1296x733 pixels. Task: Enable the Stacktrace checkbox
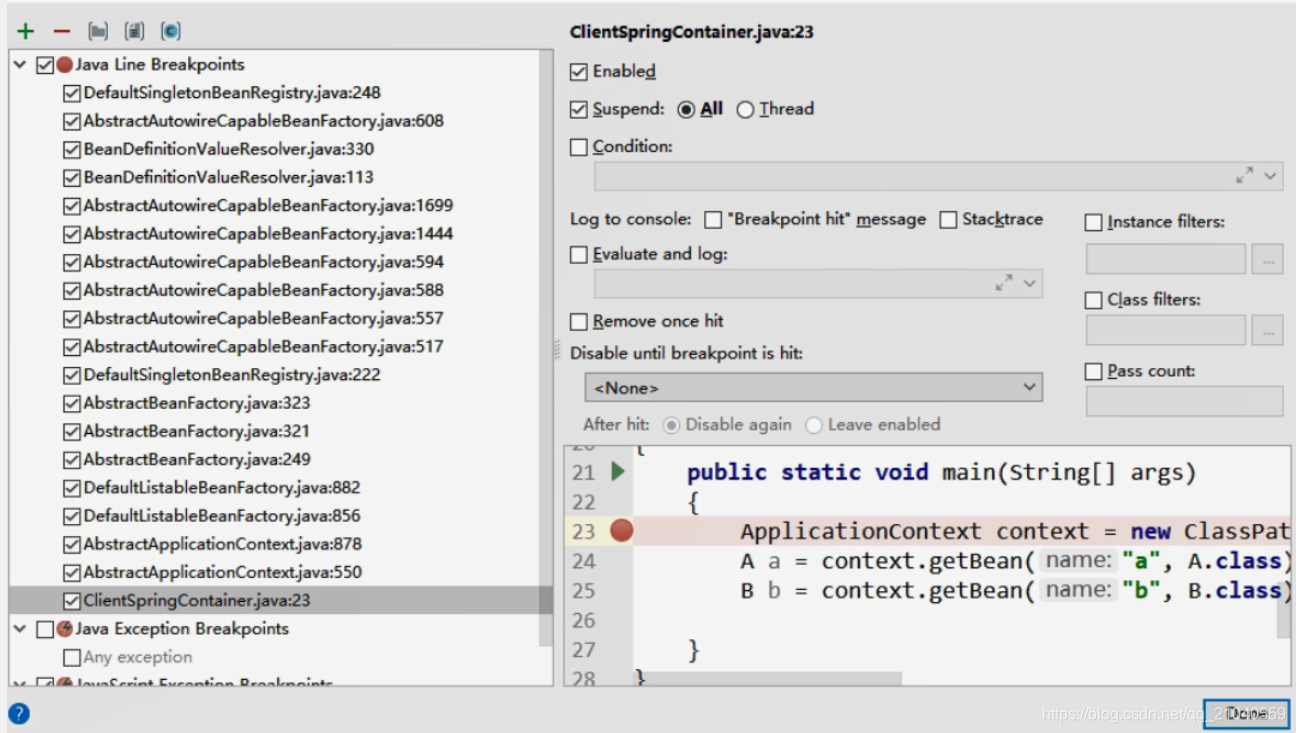coord(948,220)
